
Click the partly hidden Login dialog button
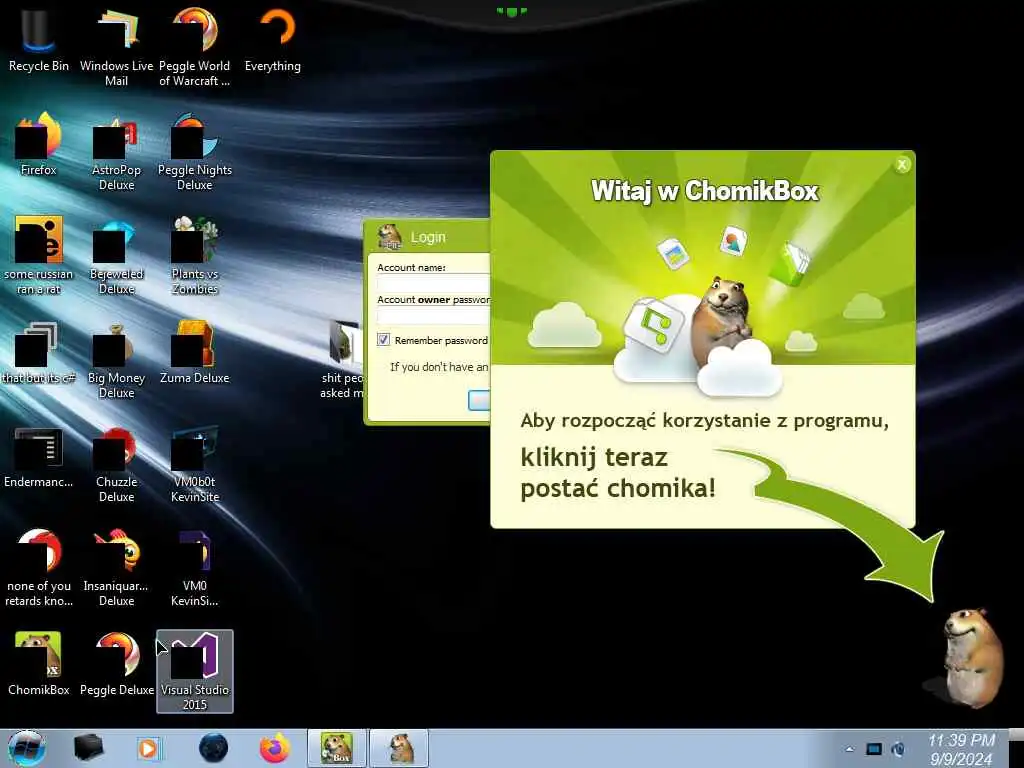tap(479, 400)
